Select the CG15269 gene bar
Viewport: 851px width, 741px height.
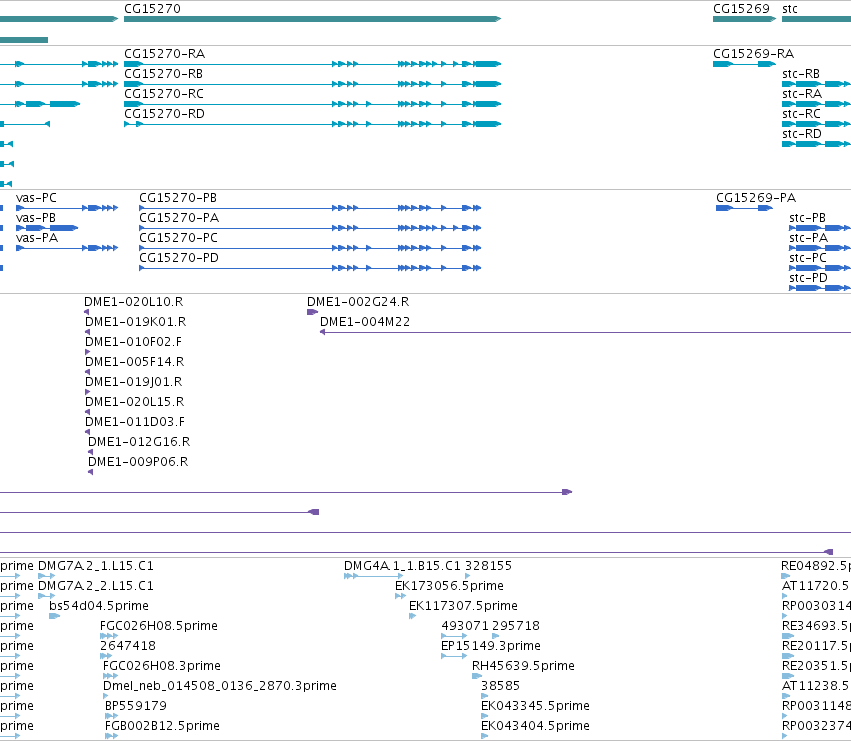click(x=744, y=19)
